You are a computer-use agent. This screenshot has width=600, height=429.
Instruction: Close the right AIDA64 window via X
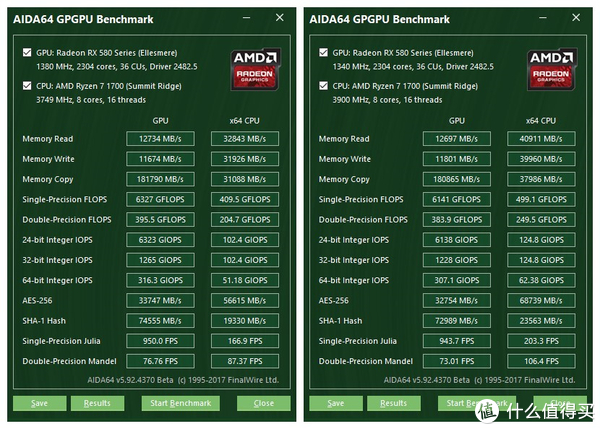tap(576, 18)
